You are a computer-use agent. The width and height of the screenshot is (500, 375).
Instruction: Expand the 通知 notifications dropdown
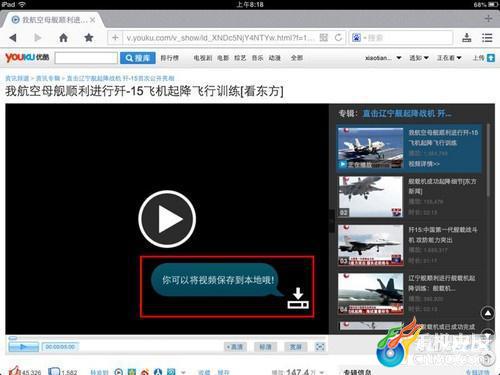pos(419,58)
